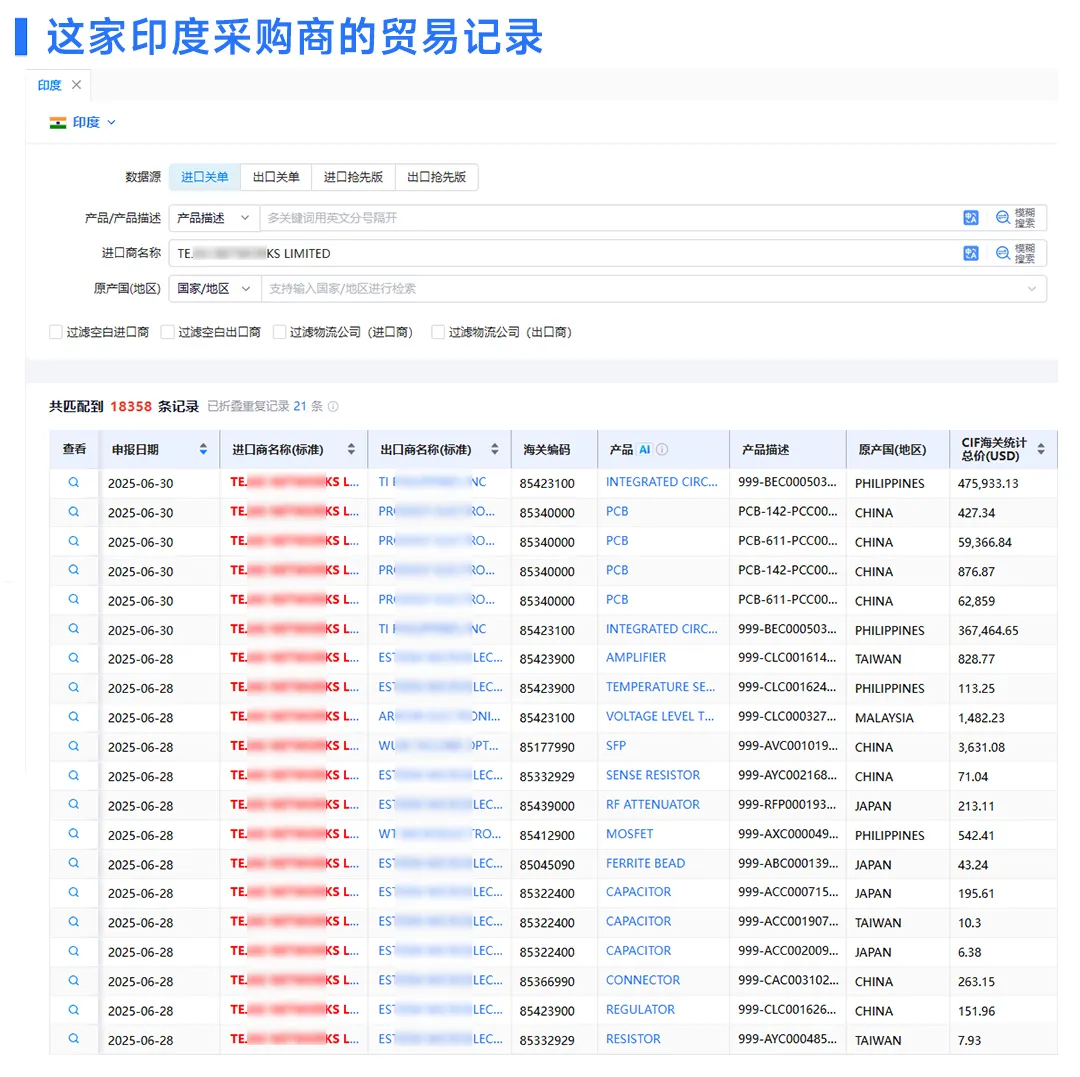Click translate icon in product description row
Screen dimensions: 1080x1077
(x=971, y=218)
